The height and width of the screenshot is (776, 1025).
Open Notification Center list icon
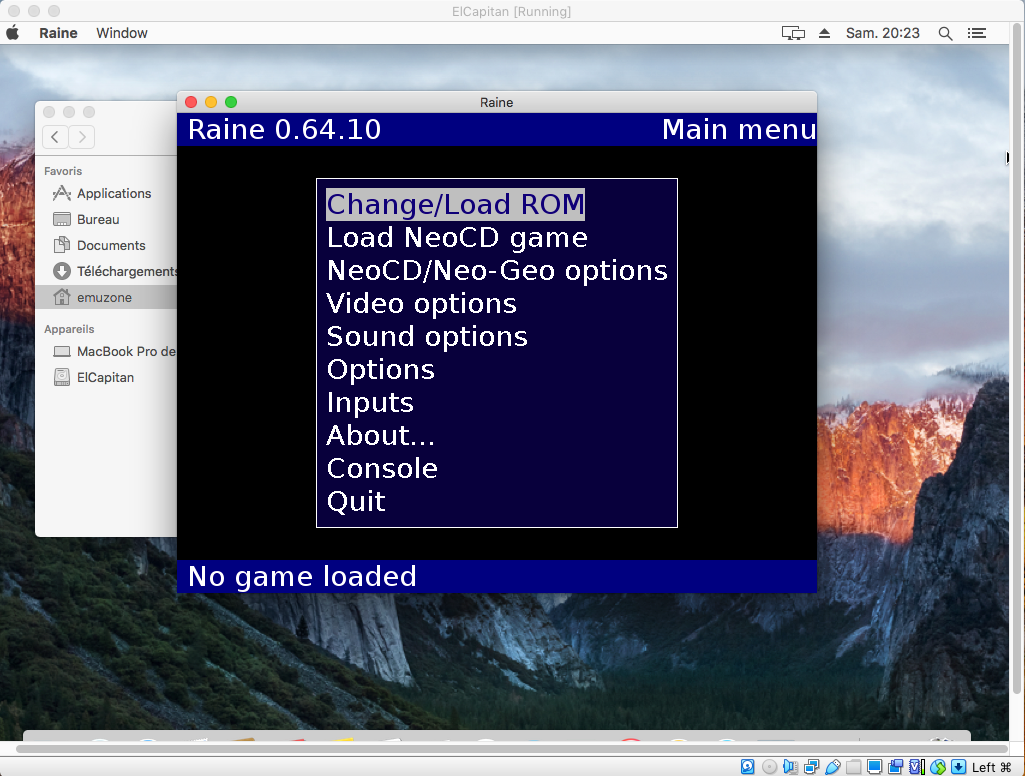click(x=977, y=33)
